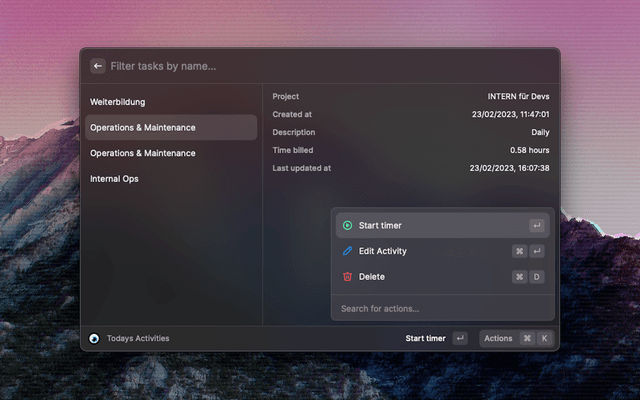Click the green play icon for Start timer
Screen dimensions: 640x400
coord(347,226)
